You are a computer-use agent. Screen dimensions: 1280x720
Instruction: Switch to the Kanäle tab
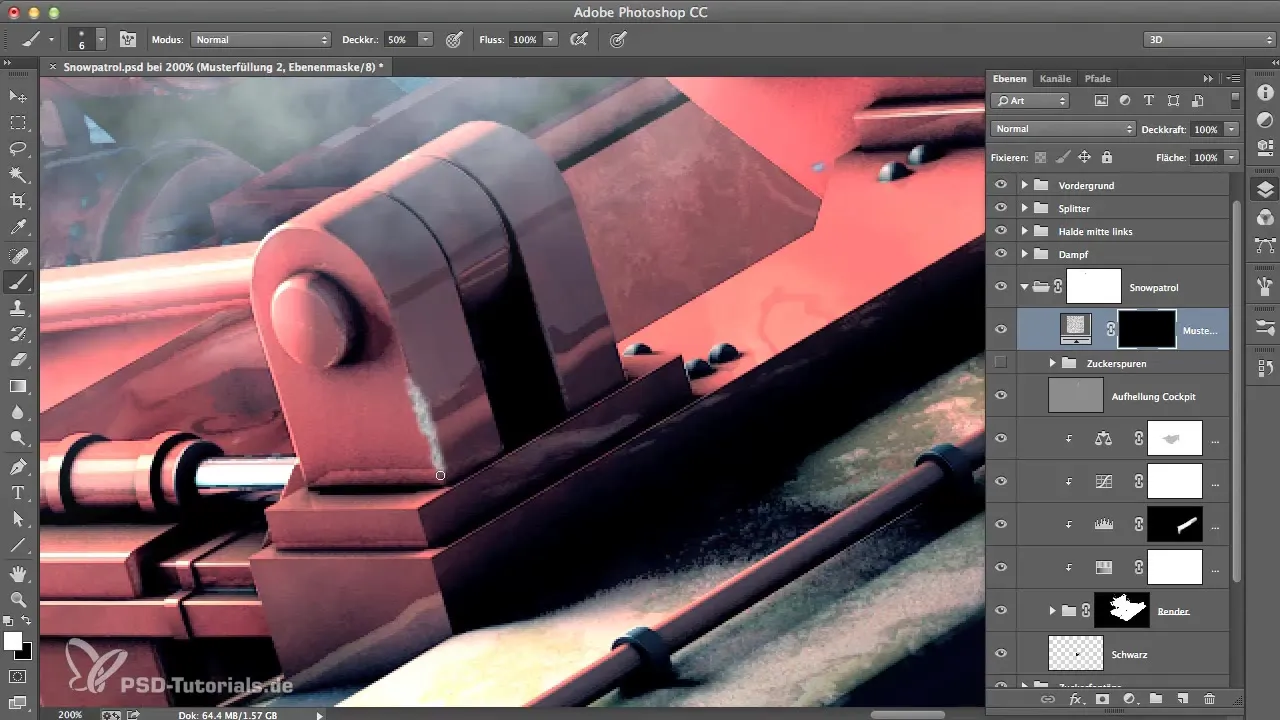point(1055,78)
